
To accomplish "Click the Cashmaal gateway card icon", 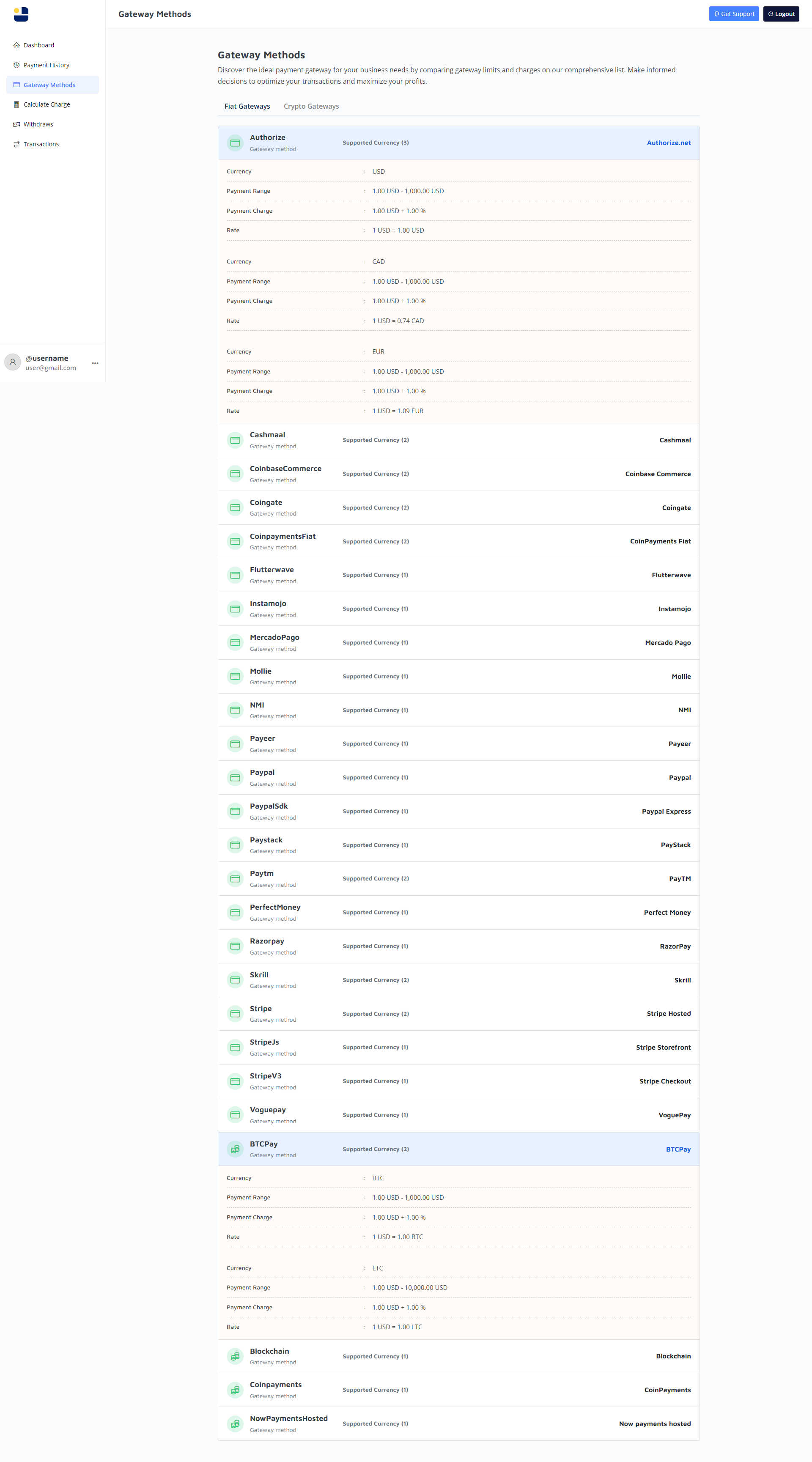I will (235, 440).
